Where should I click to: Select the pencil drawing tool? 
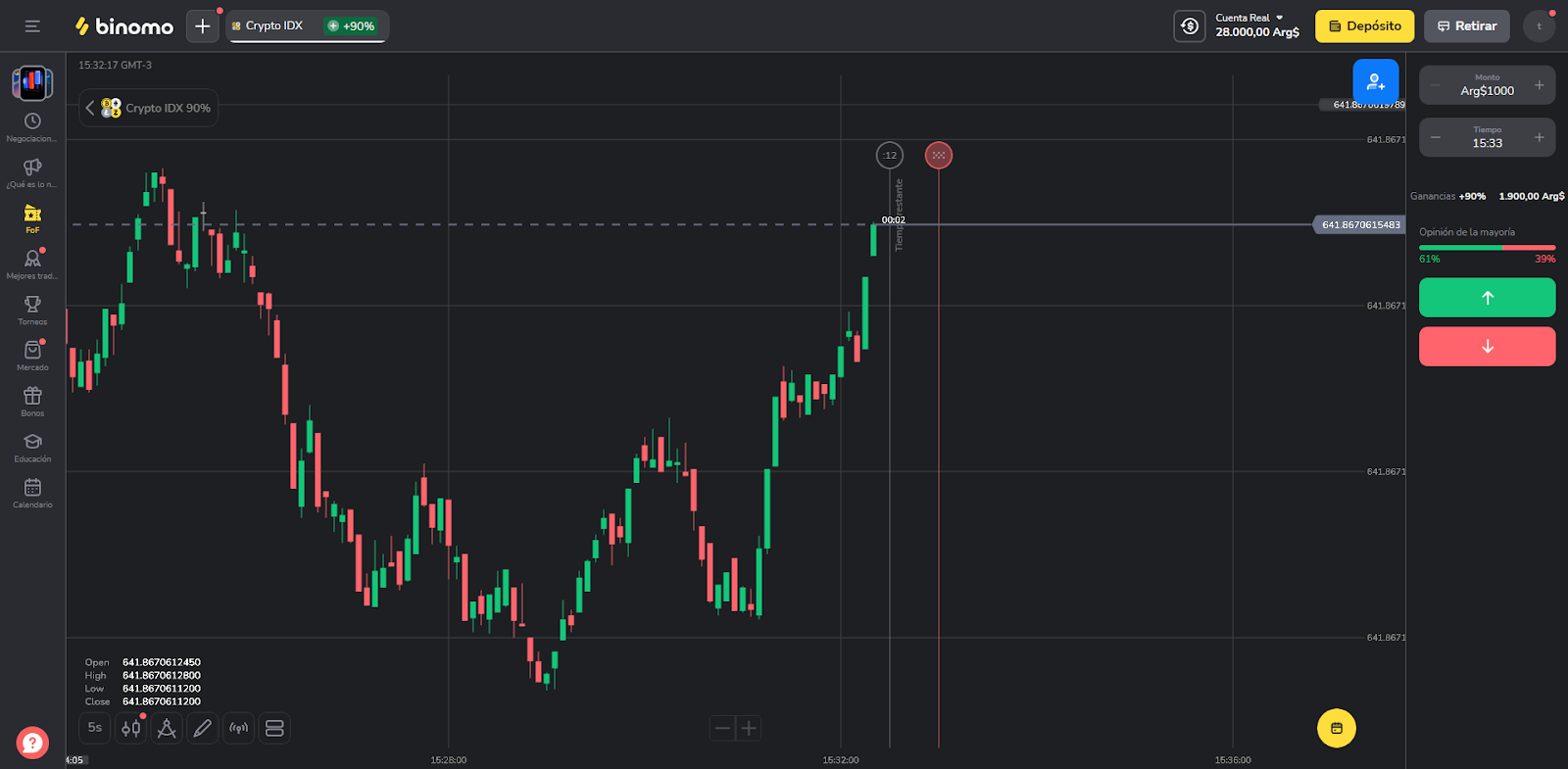click(203, 728)
